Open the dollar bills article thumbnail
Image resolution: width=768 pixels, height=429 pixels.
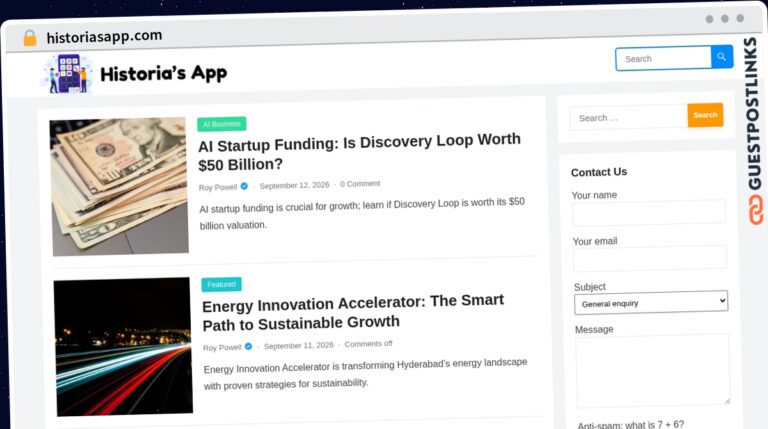click(x=119, y=187)
